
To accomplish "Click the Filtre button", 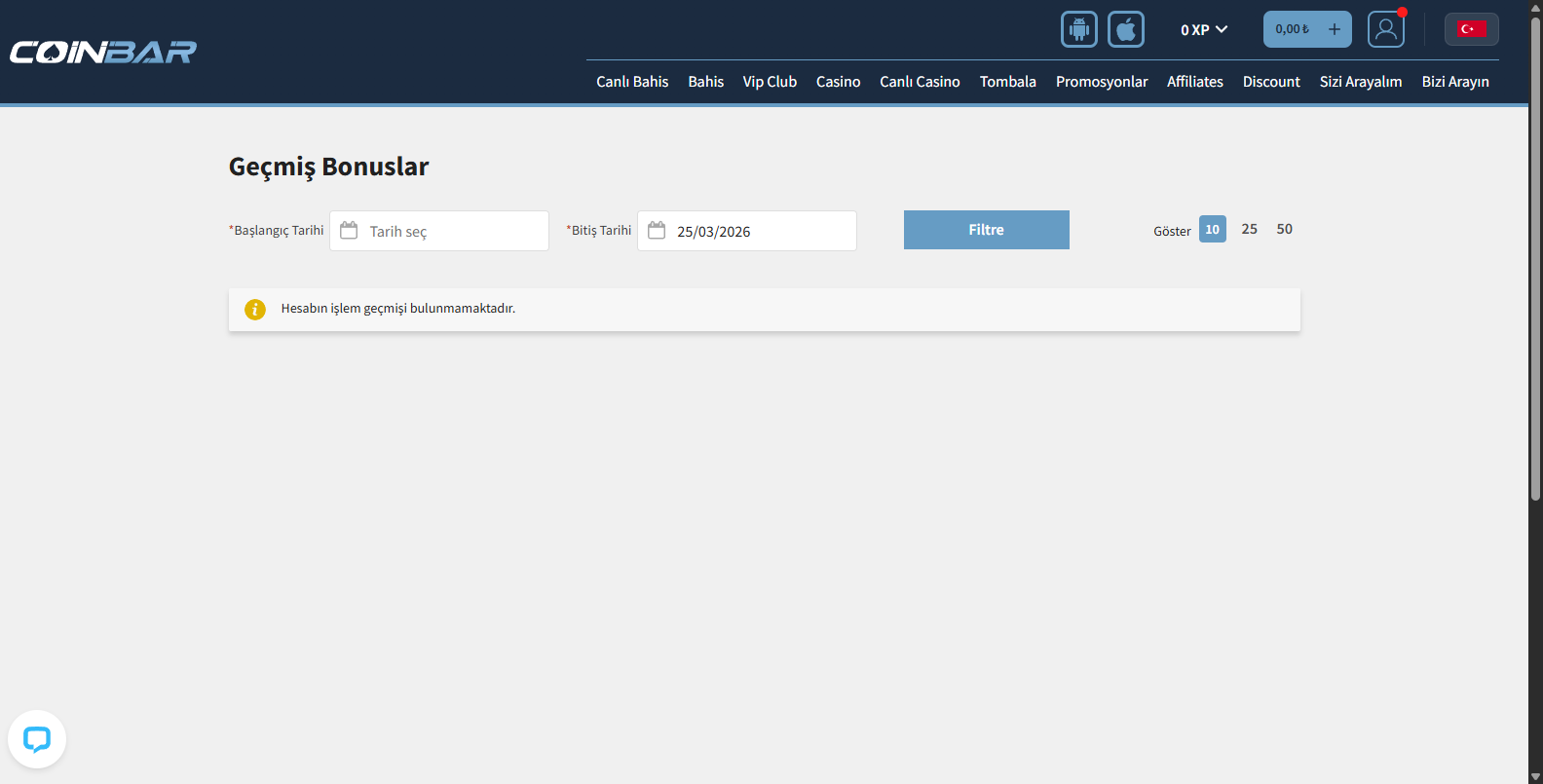I will (986, 230).
